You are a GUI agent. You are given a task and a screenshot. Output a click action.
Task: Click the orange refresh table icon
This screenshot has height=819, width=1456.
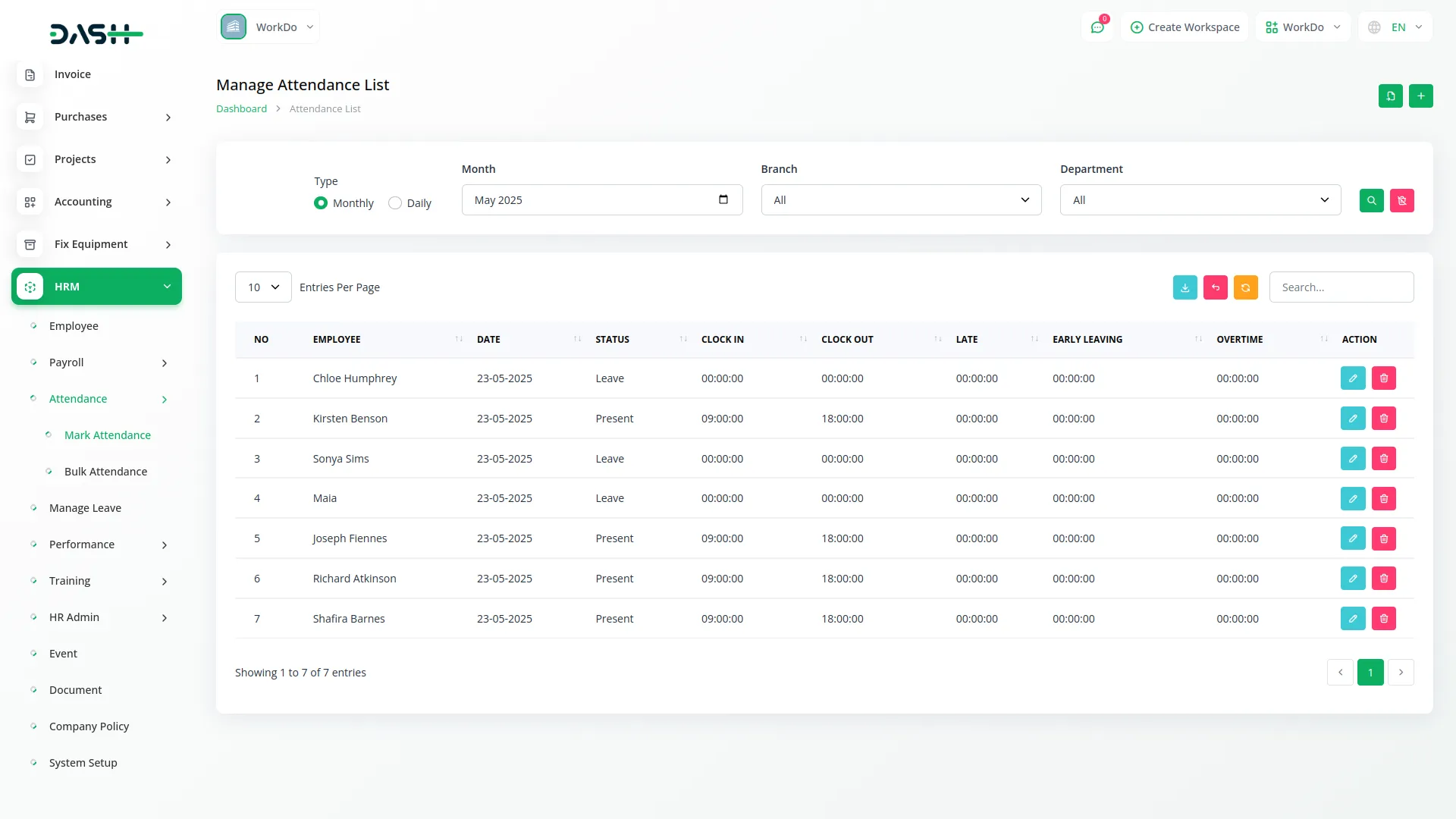pyautogui.click(x=1245, y=287)
